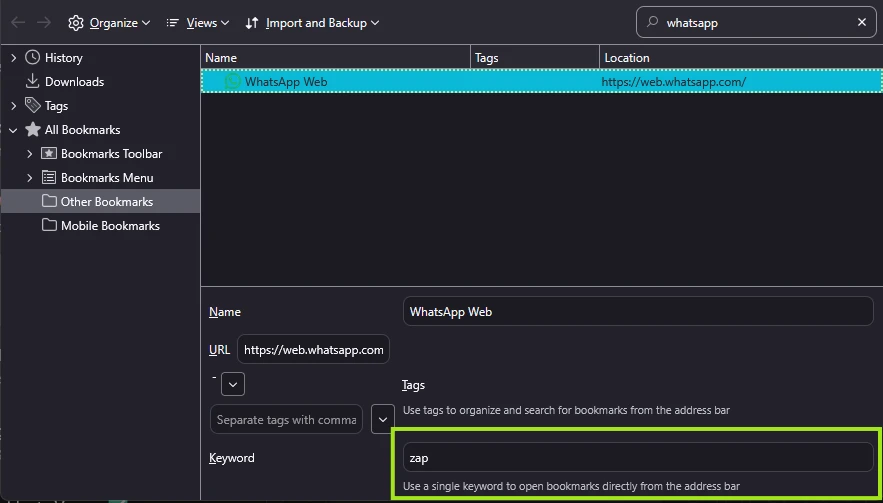
Task: Clear the search with the X button
Action: point(862,23)
